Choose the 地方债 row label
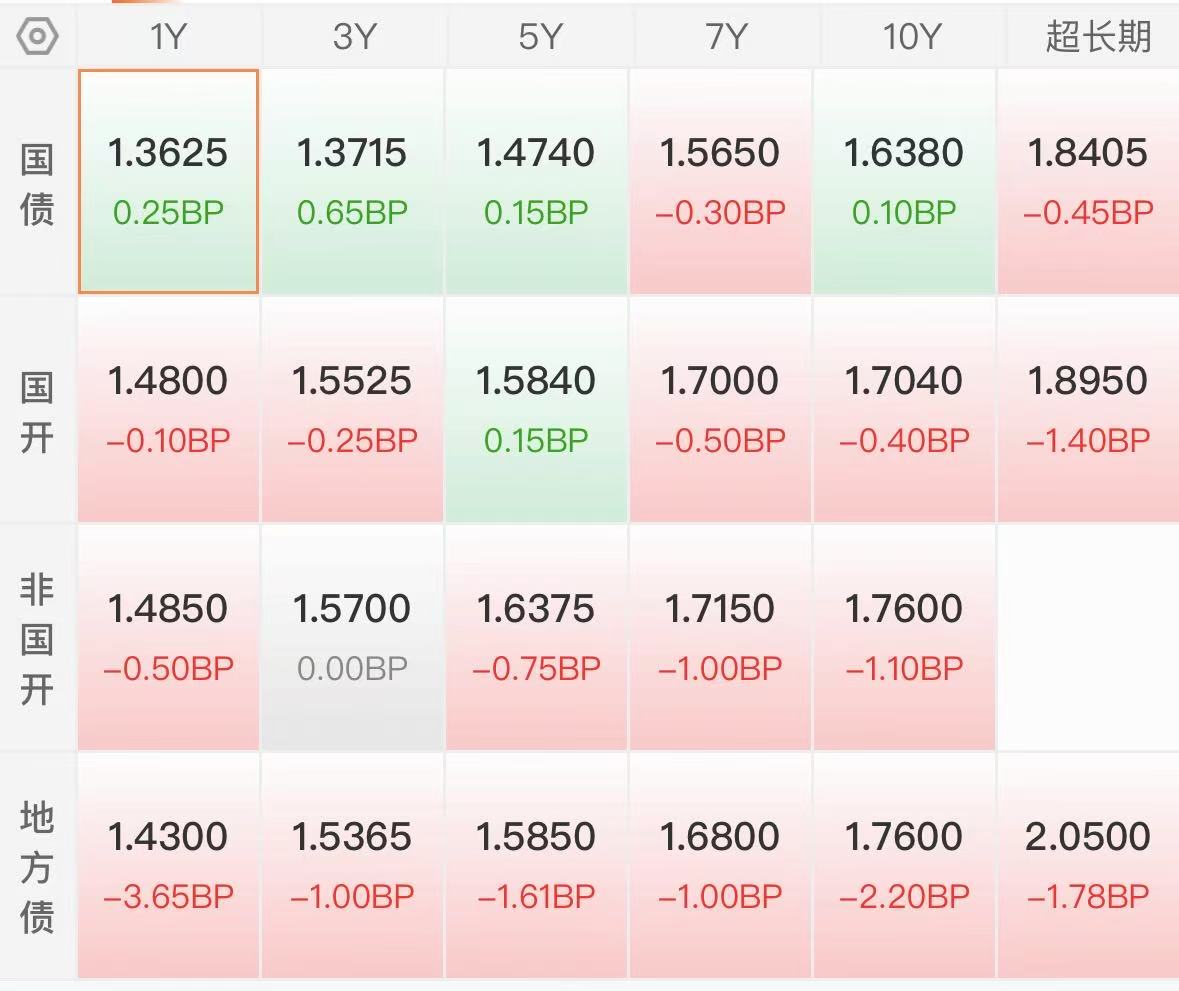Viewport: 1179px width, 991px height. (37, 866)
